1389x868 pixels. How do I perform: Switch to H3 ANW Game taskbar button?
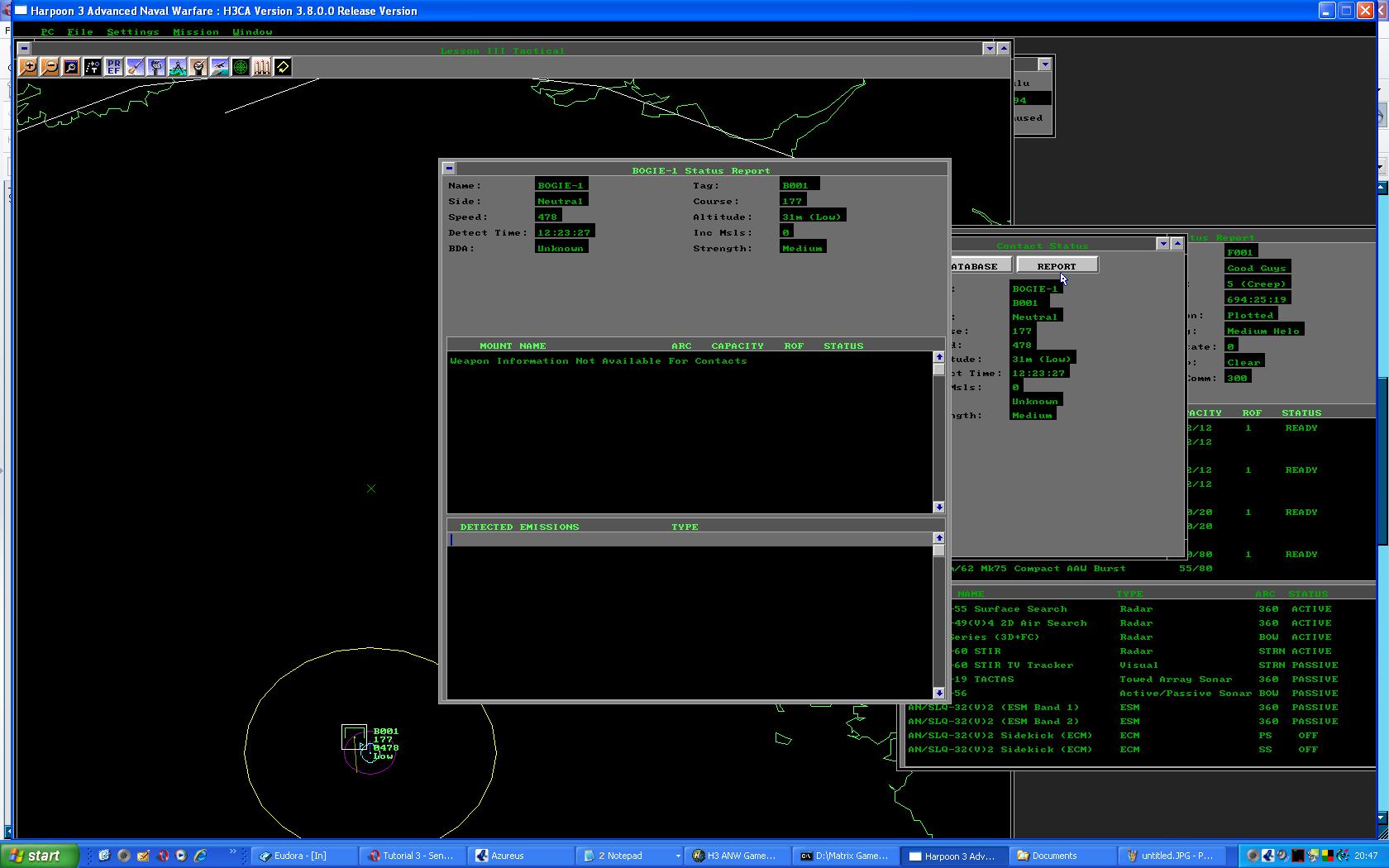click(737, 856)
